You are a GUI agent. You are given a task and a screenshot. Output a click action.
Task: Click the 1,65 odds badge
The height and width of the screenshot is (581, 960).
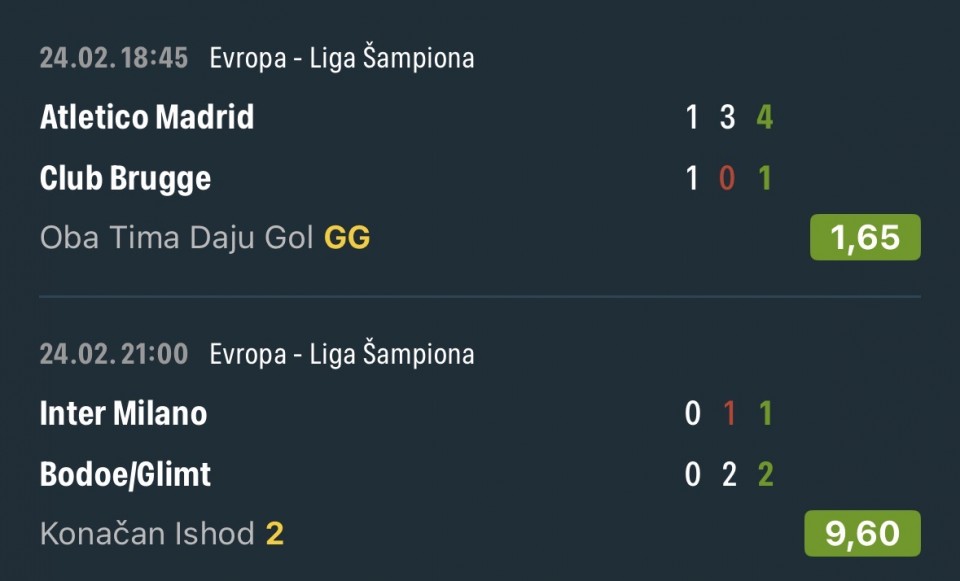[x=864, y=237]
